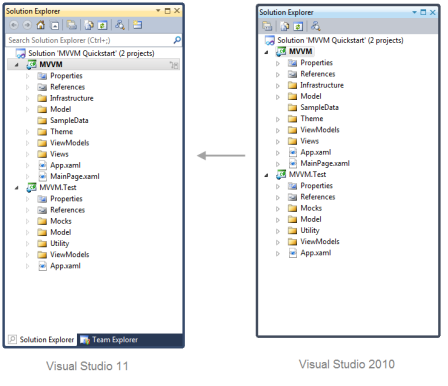
Task: Click the MainPage.xaml file icon in Visual Studio 11 panel
Action: (42, 176)
